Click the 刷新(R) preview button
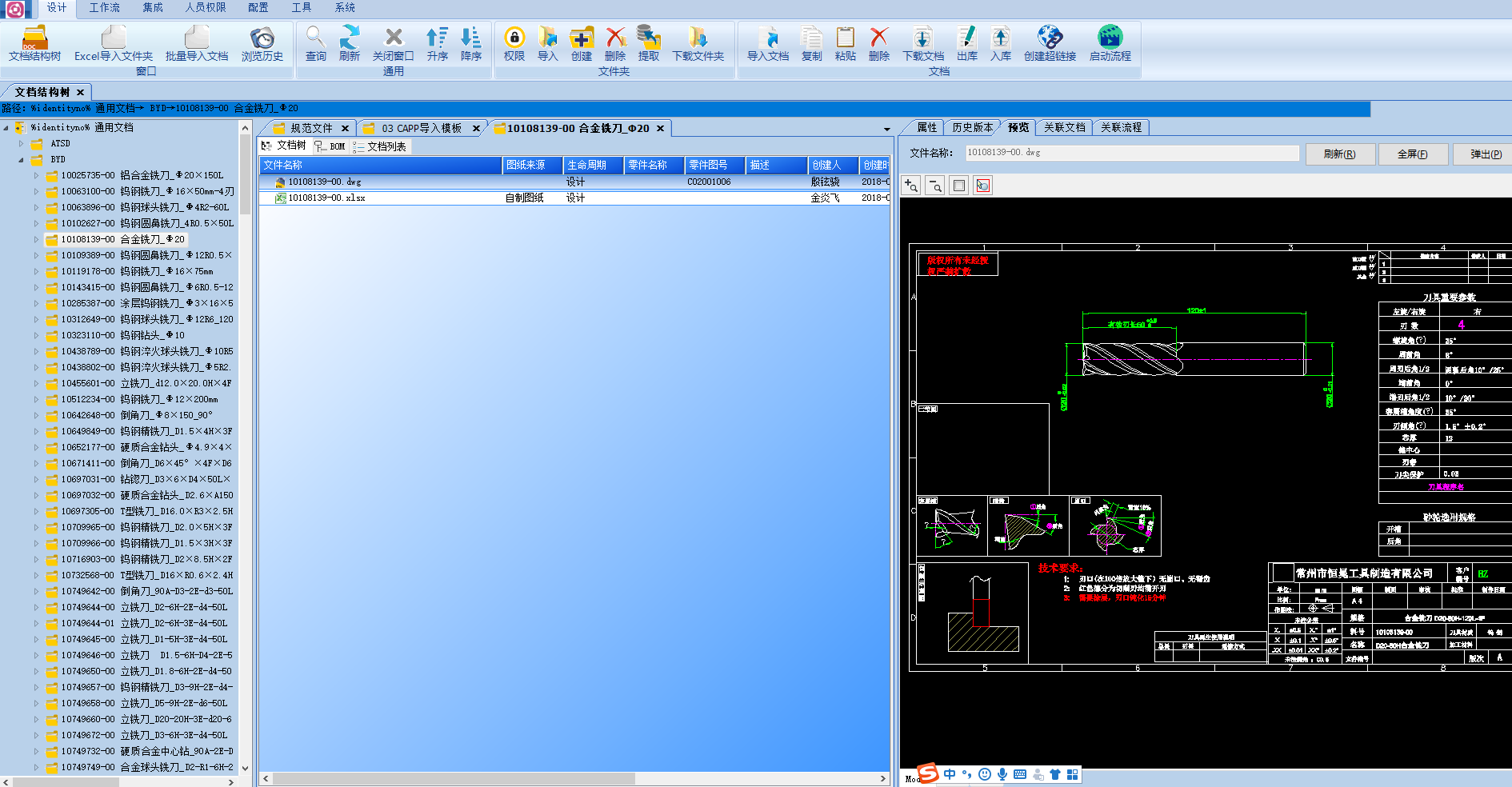 (1340, 154)
